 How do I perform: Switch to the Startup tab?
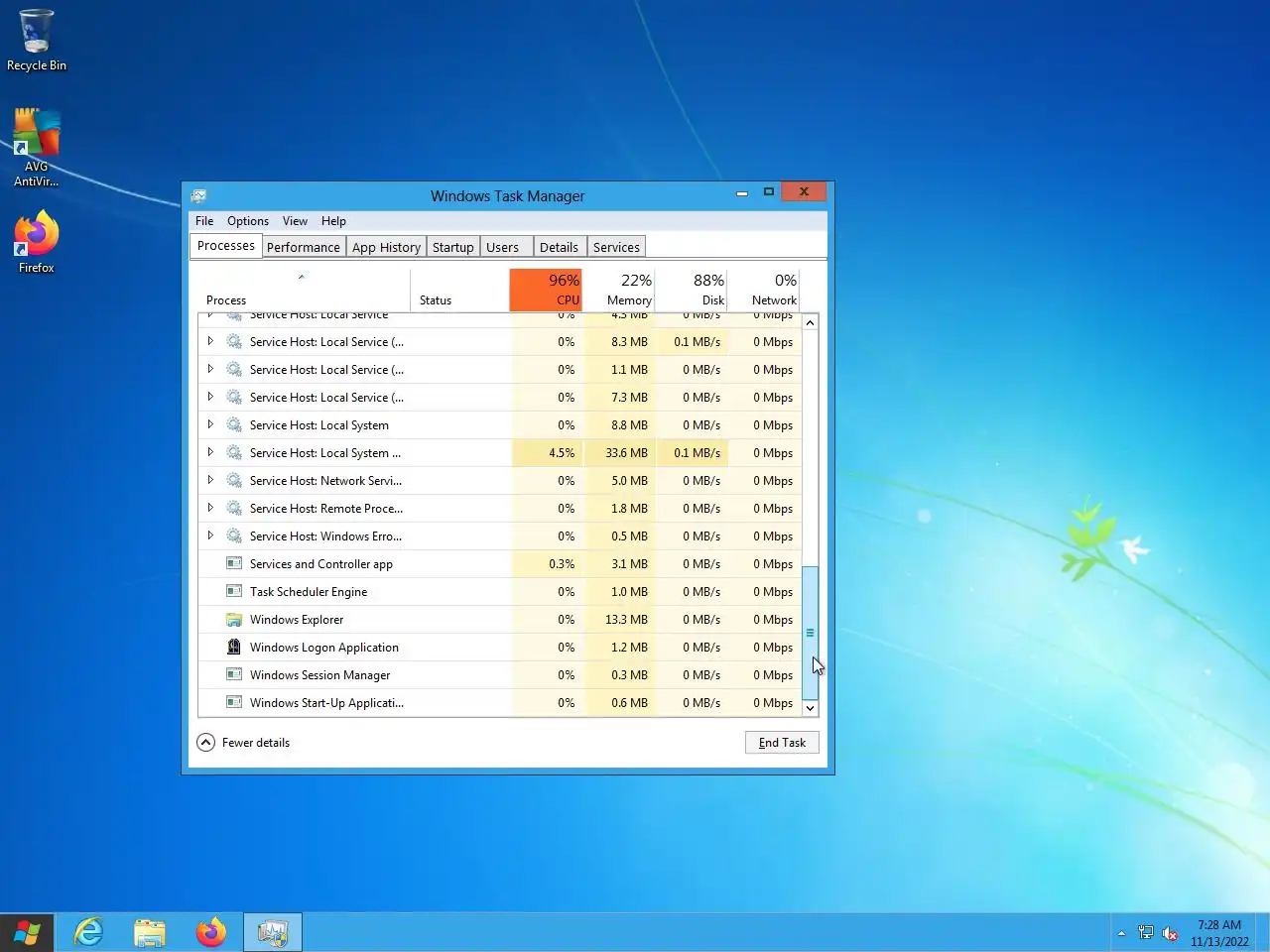point(452,247)
